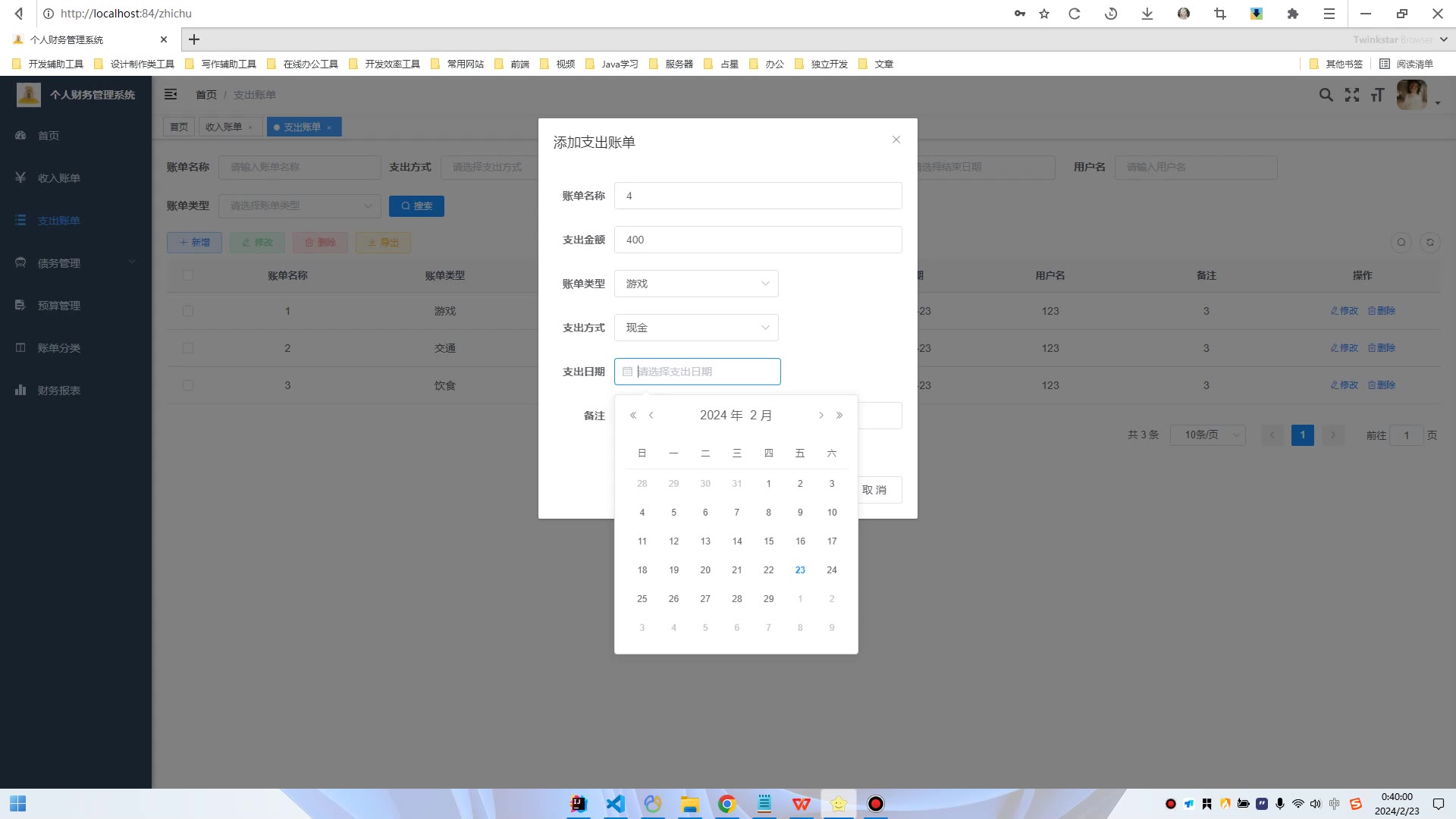The width and height of the screenshot is (1456, 819).
Task: Open the VS Code taskbar icon
Action: 615,804
